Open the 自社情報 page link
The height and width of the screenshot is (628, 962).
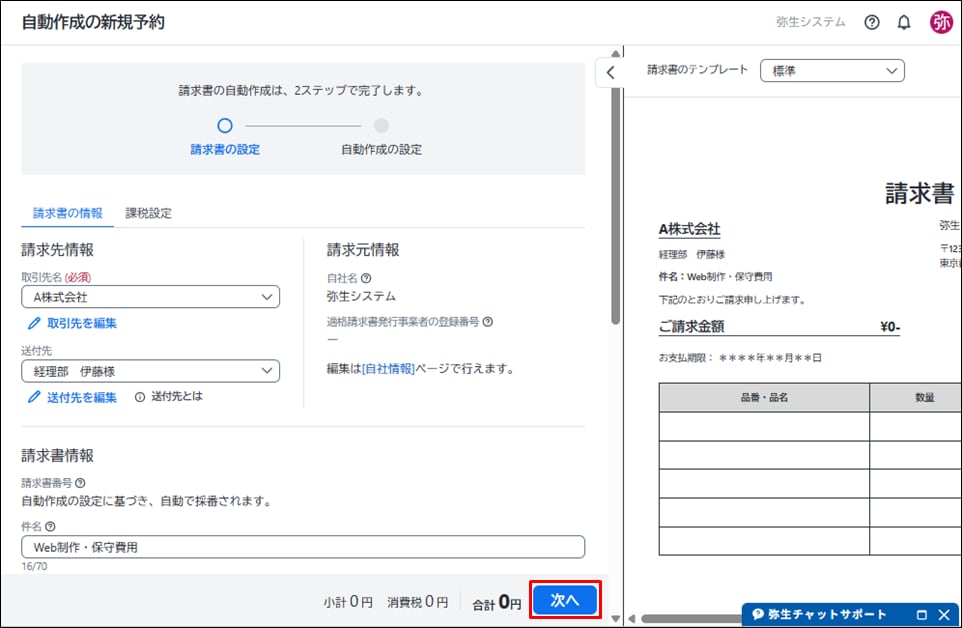point(387,369)
